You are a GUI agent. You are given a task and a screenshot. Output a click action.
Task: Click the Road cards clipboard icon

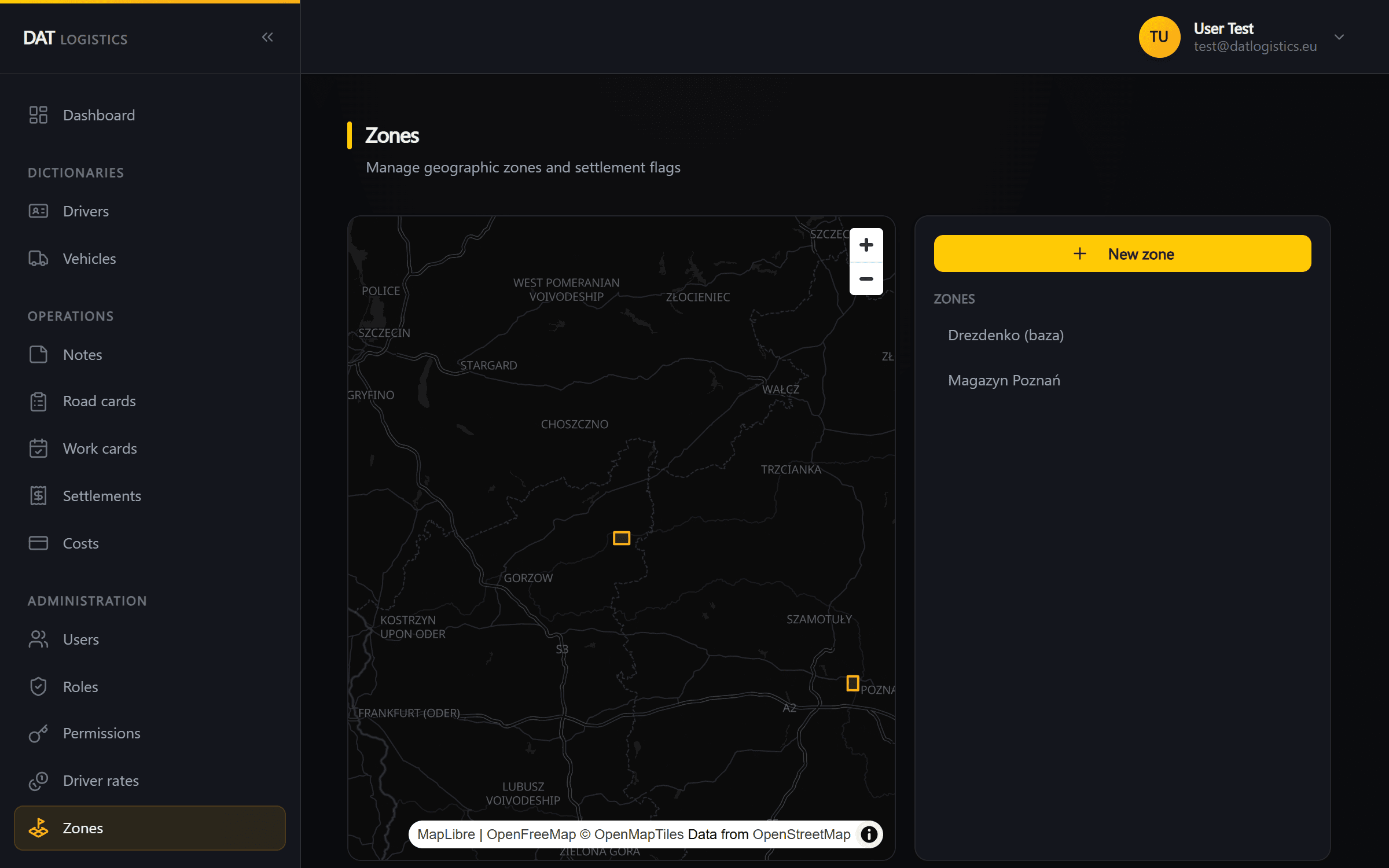pyautogui.click(x=38, y=401)
